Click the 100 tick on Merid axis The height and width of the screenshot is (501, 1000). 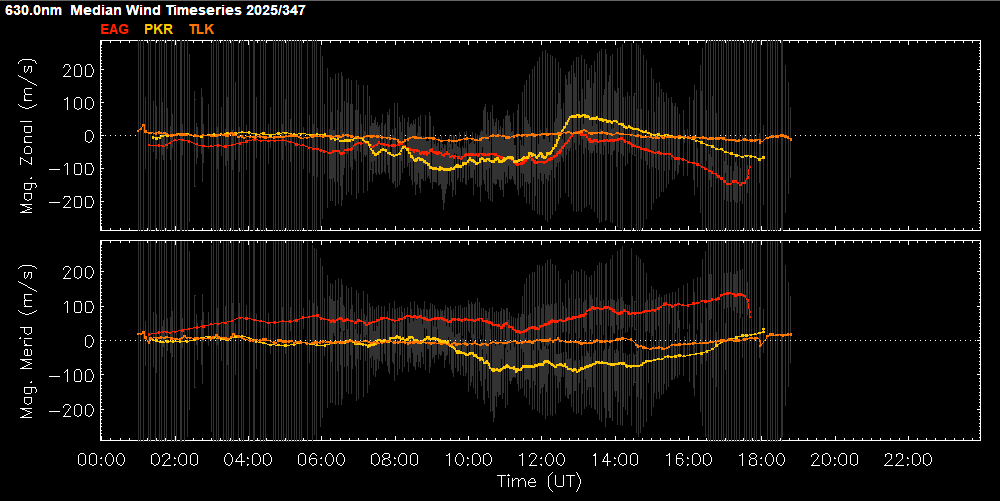(80, 306)
